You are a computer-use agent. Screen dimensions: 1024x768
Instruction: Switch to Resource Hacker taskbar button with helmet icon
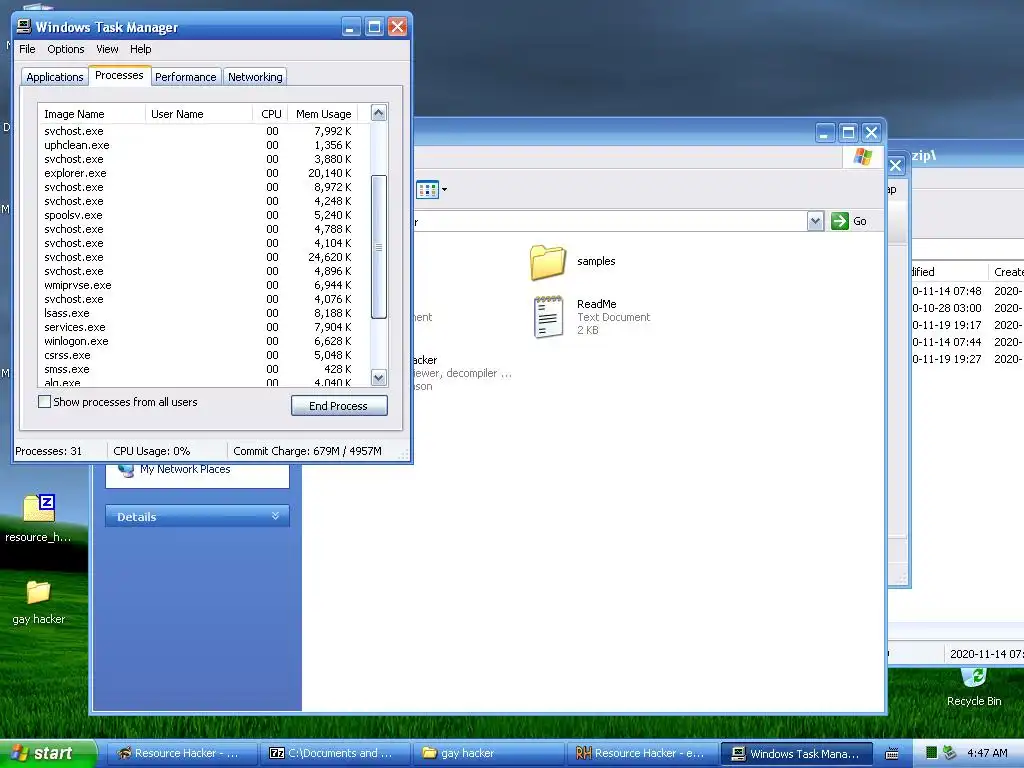[183, 754]
